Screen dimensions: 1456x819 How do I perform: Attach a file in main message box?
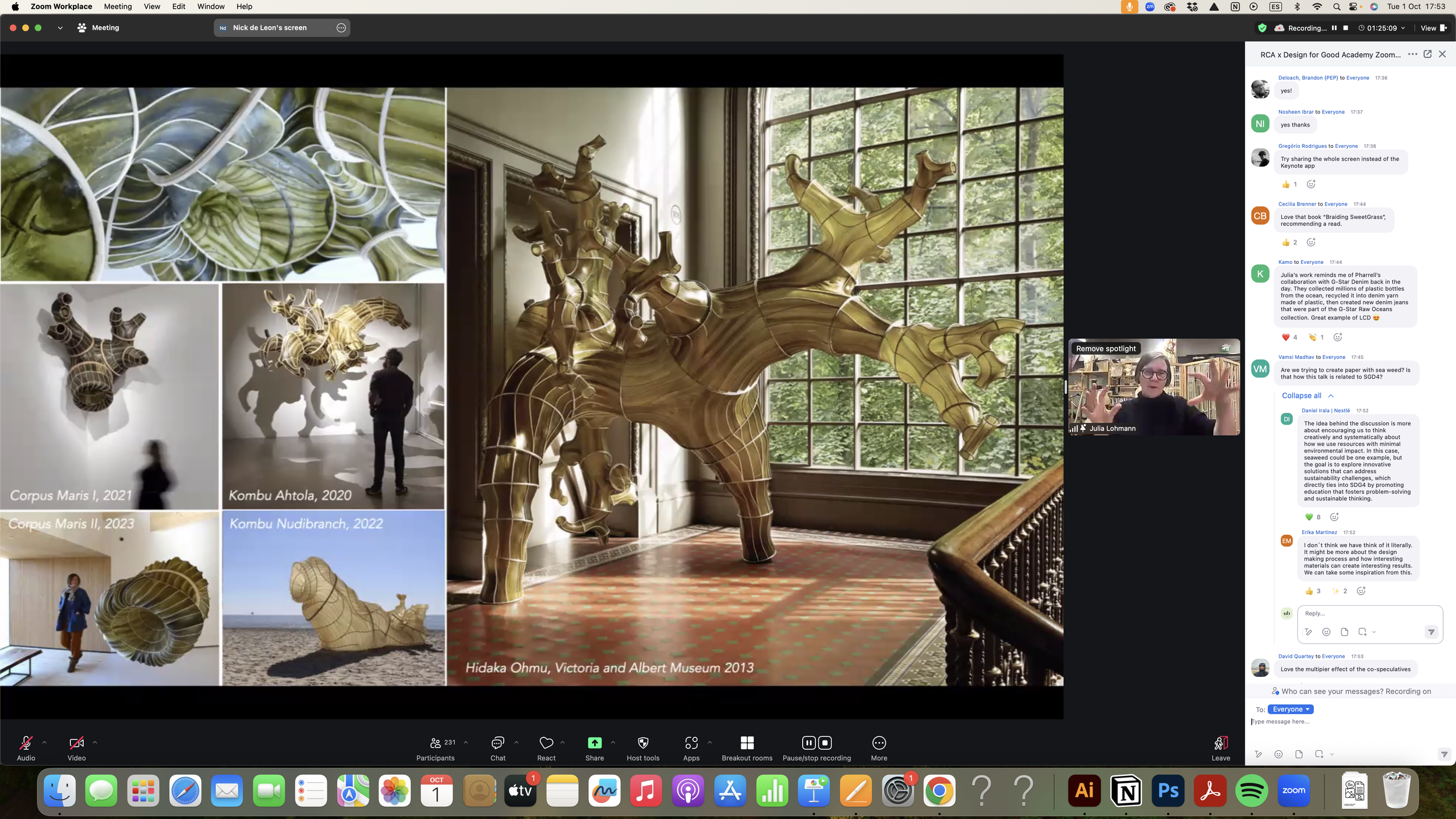coord(1299,754)
